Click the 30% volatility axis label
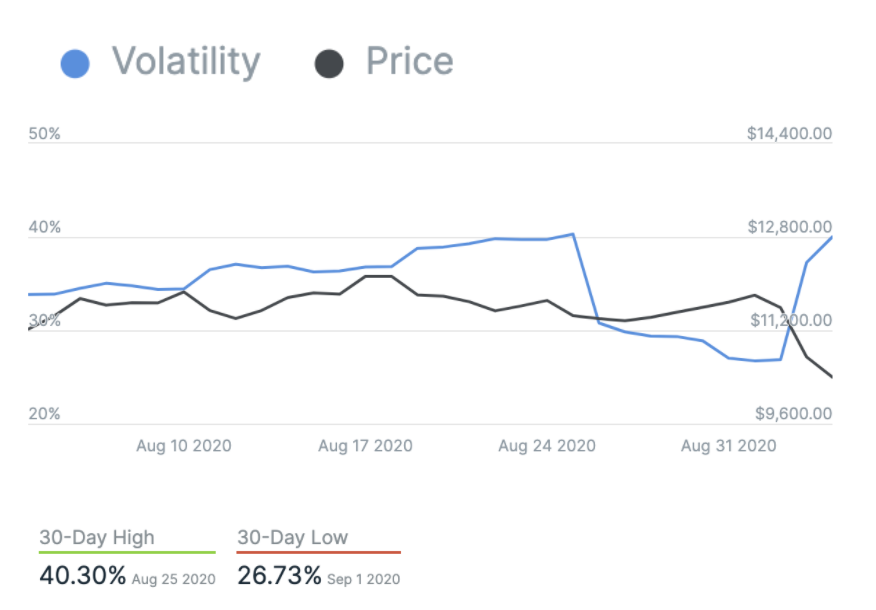Image resolution: width=876 pixels, height=610 pixels. pyautogui.click(x=45, y=321)
